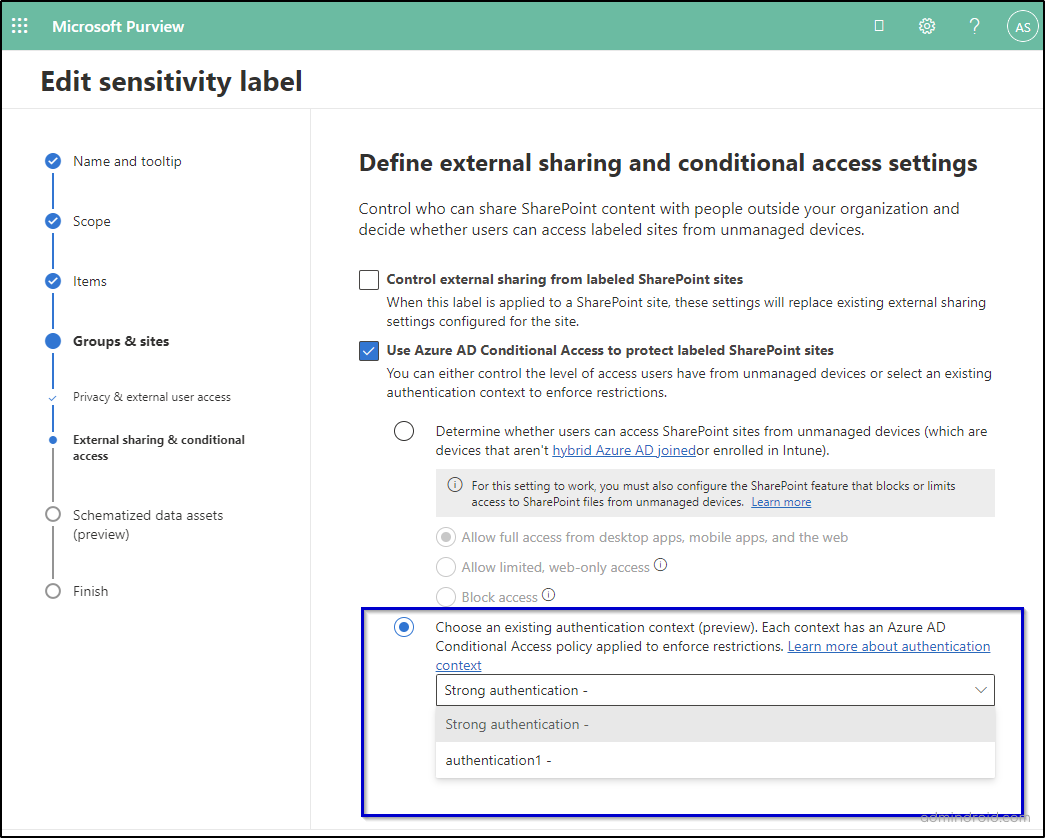Viewport: 1045px width, 838px height.
Task: Select Allow full access from desktop apps radio
Action: tap(446, 537)
